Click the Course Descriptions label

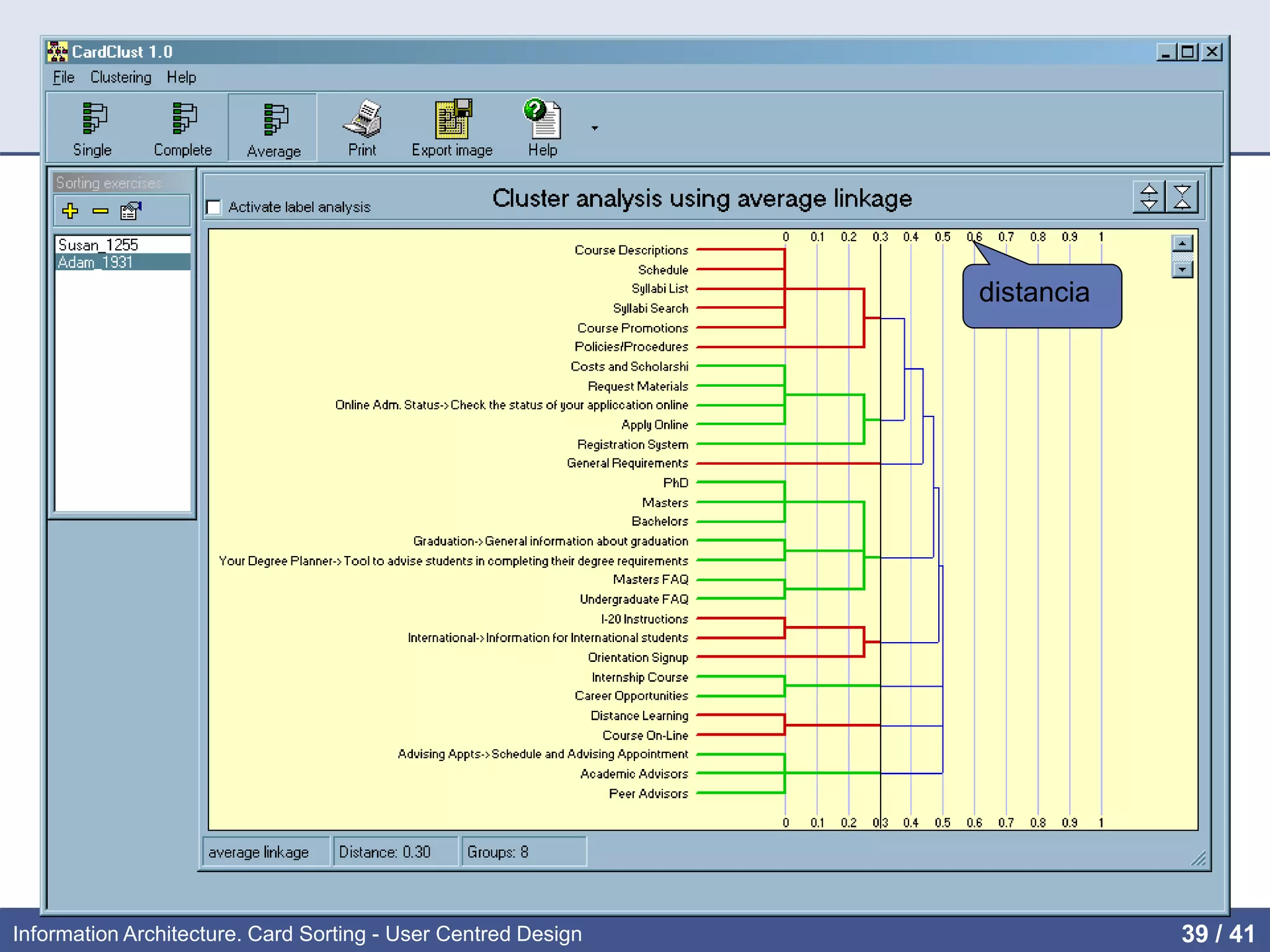tap(631, 250)
